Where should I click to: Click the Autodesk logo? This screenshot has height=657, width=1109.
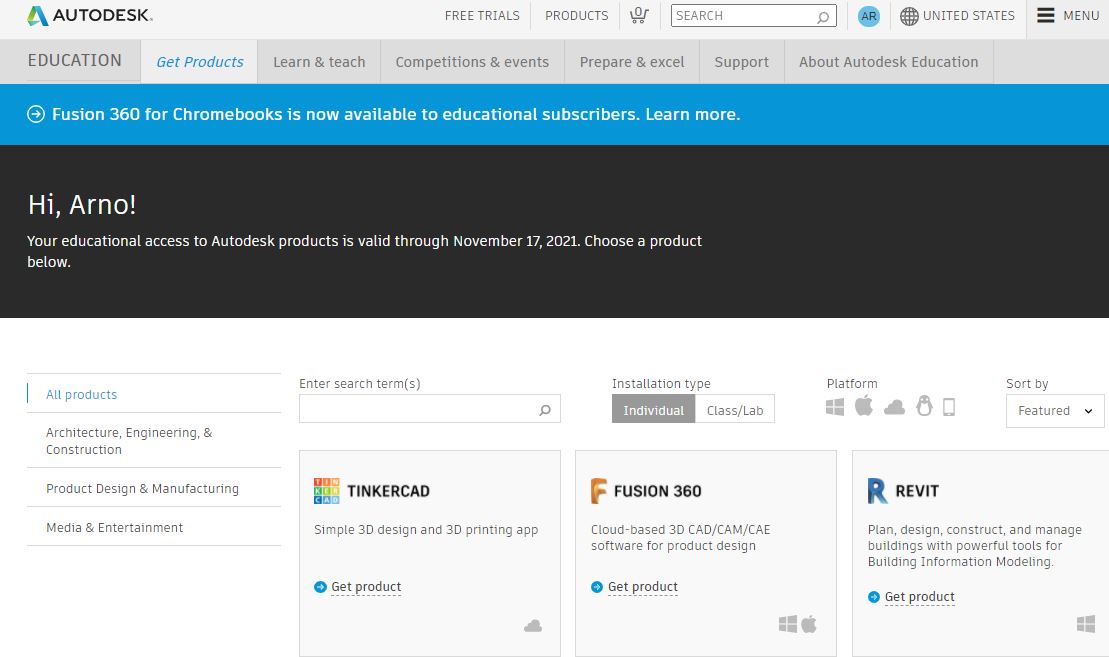(90, 16)
